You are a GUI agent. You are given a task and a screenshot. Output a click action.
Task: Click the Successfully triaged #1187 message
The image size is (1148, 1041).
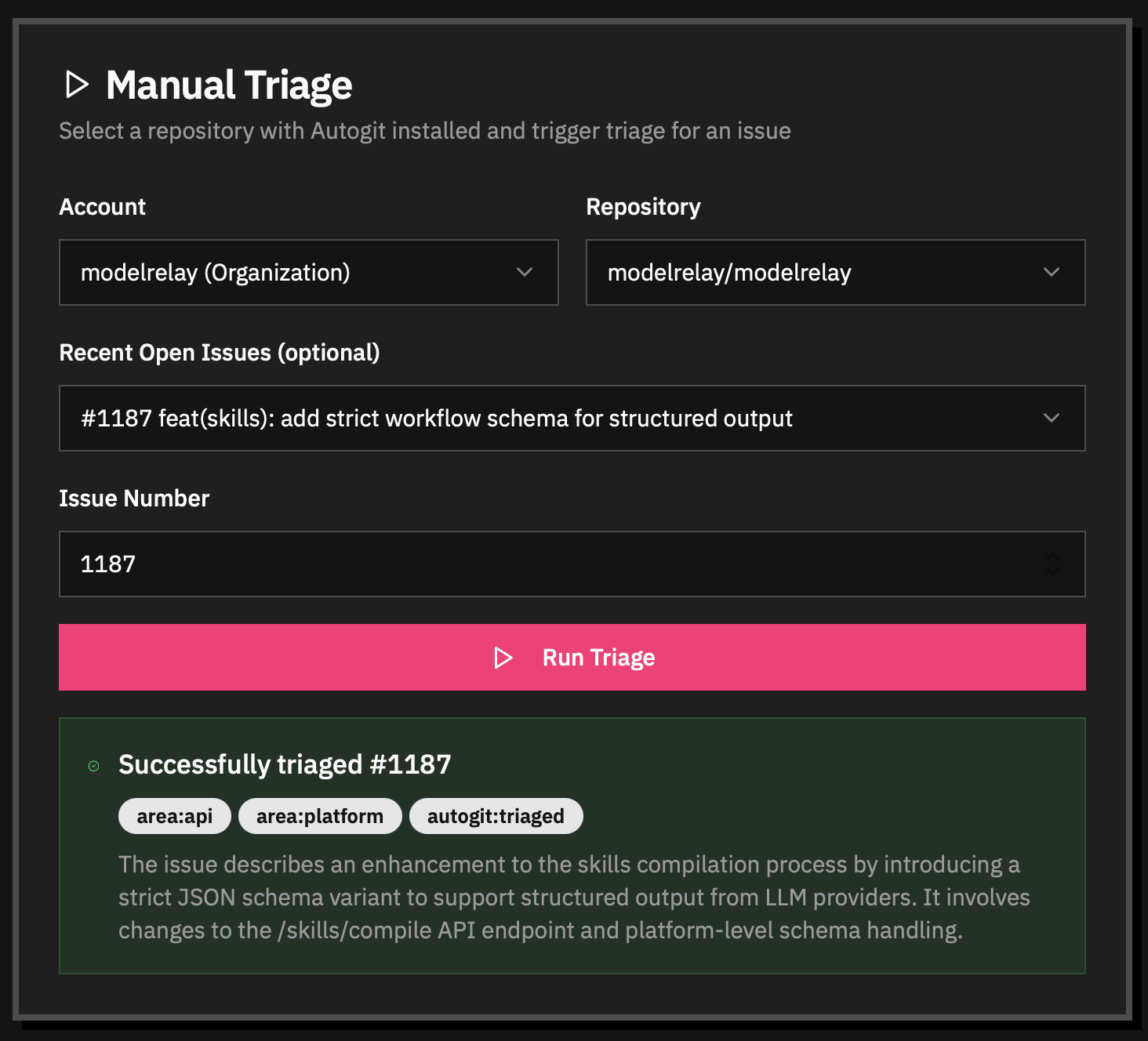[x=284, y=764]
